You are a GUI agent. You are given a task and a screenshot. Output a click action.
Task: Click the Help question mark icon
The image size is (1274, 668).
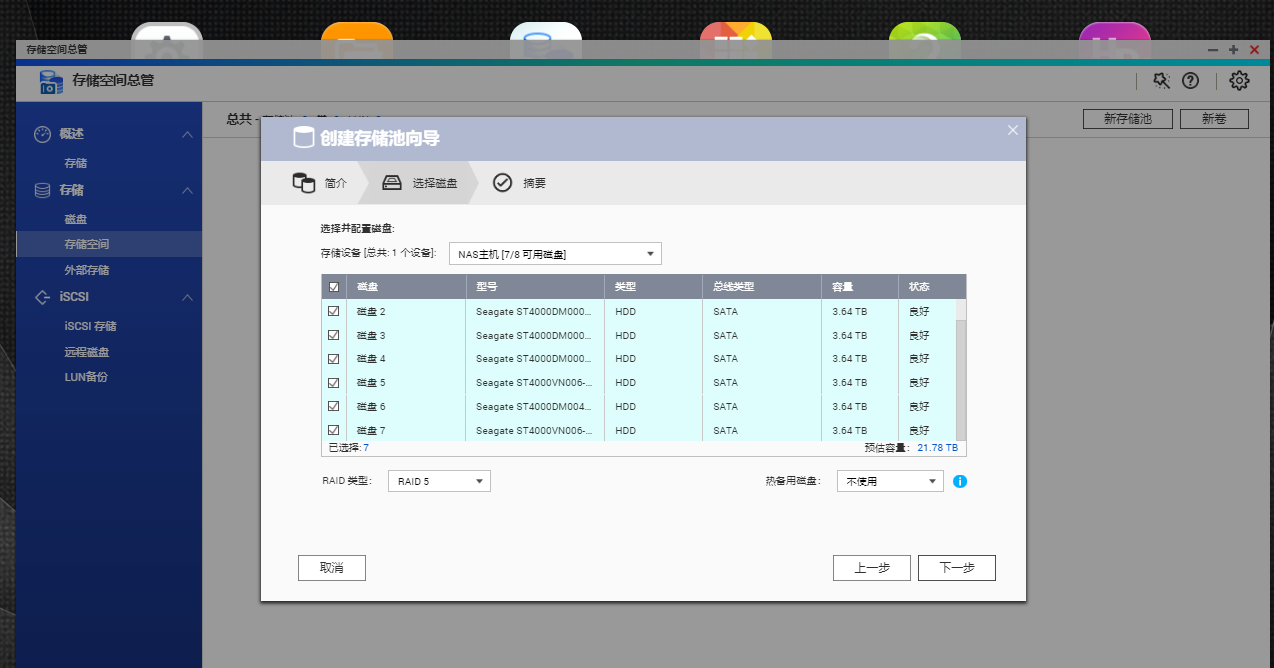tap(1190, 81)
